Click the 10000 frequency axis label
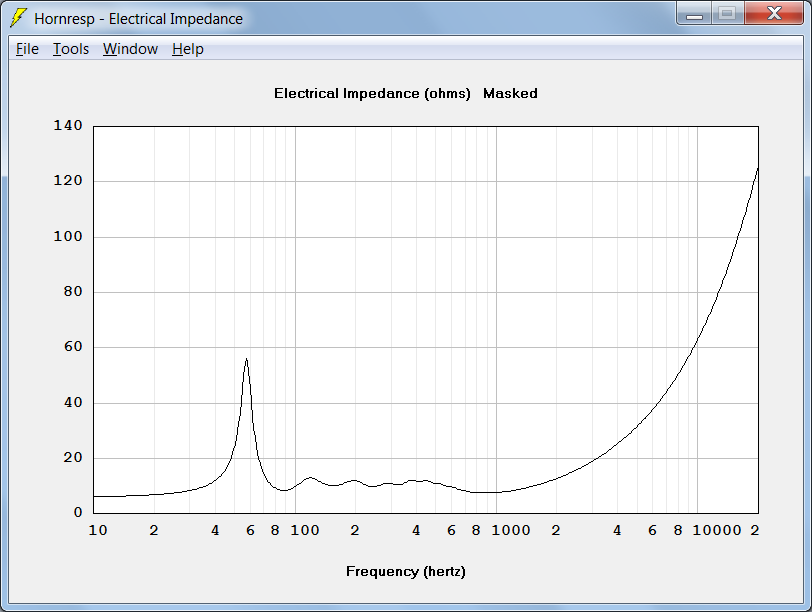This screenshot has width=812, height=612. tap(717, 530)
